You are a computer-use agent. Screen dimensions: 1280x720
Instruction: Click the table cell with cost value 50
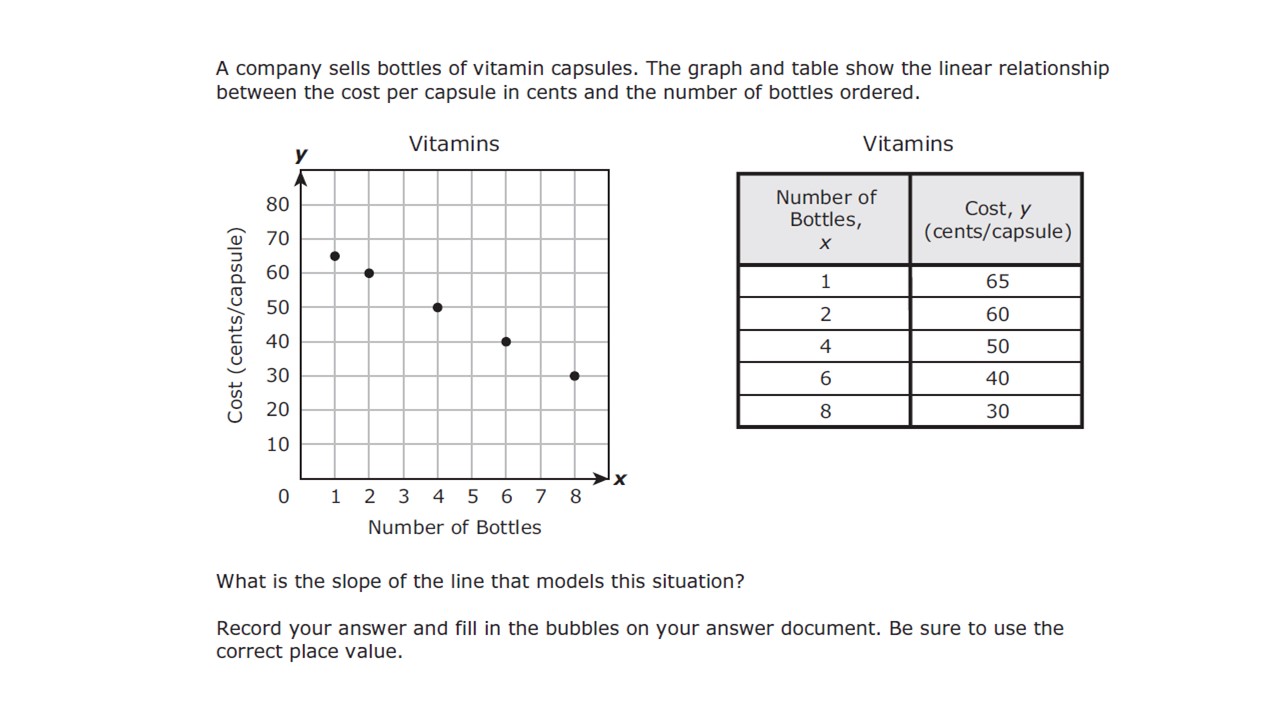(x=997, y=346)
